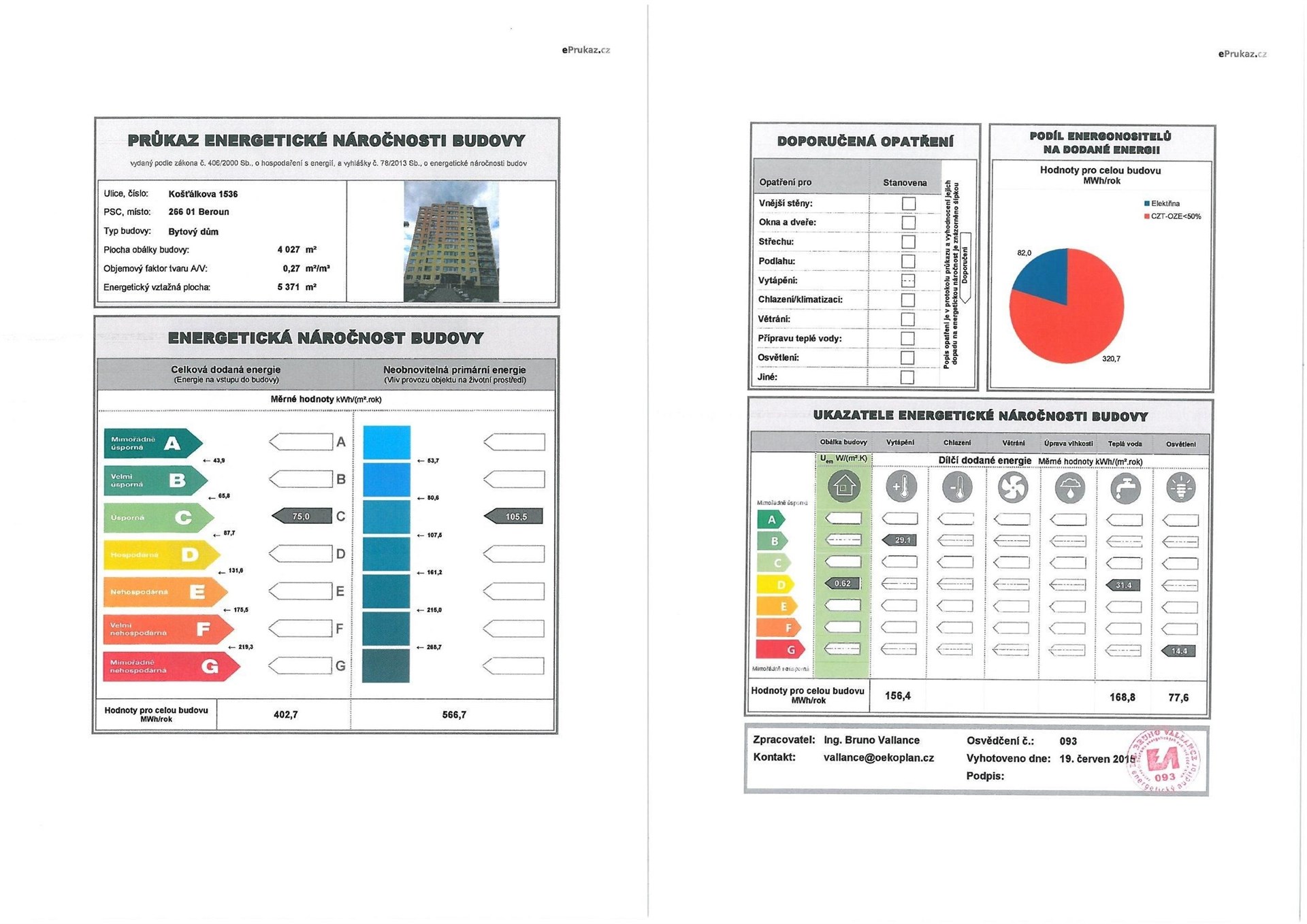Click the apartment building photo
Screen dimensions: 1307x924
coord(451,242)
